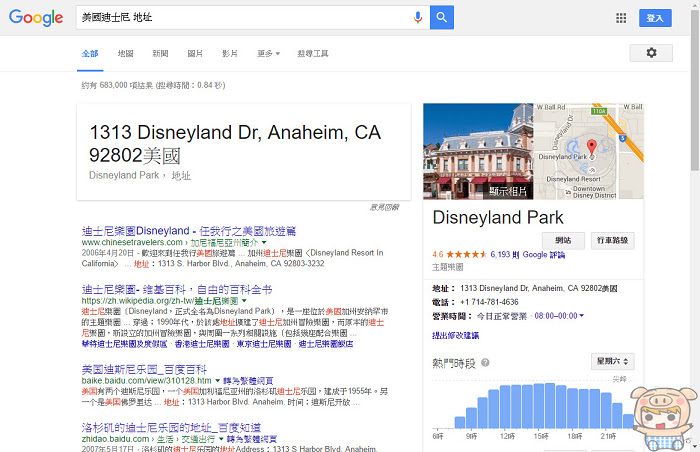The width and height of the screenshot is (700, 452).
Task: Open the 搜尋工具 option
Action: 313,54
